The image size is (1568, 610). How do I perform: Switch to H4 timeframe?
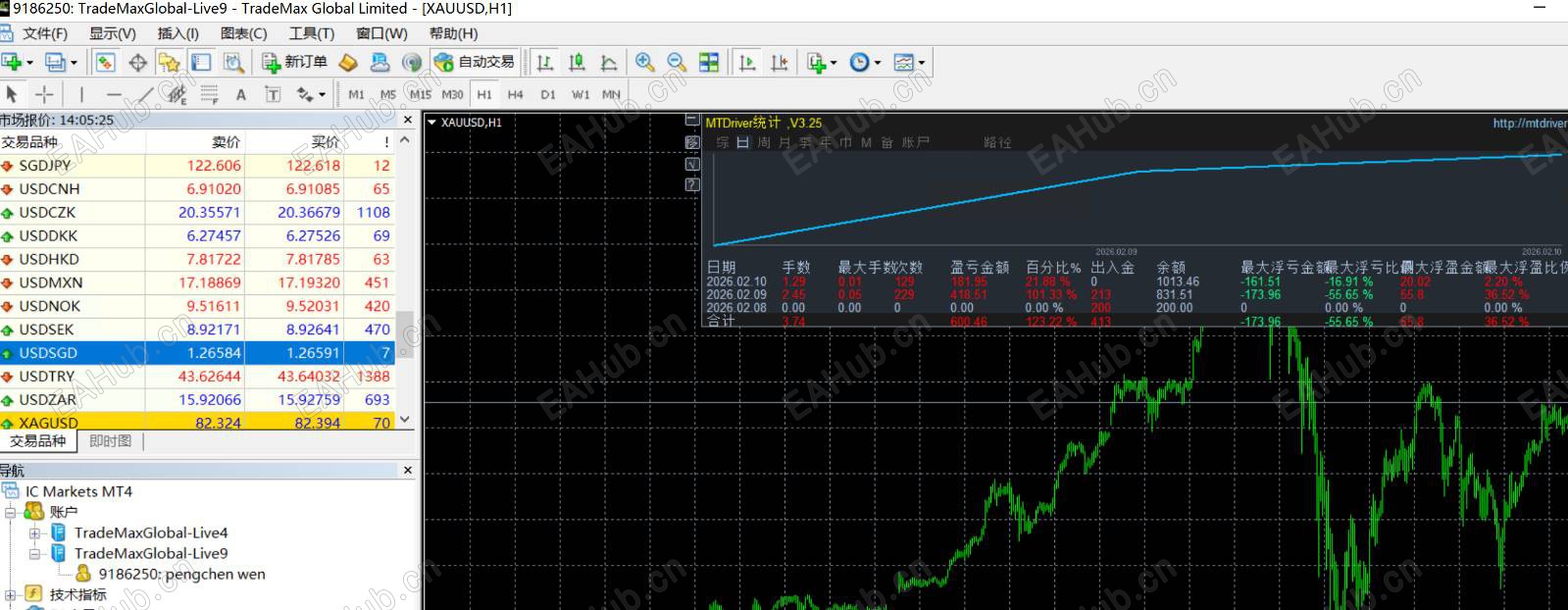[516, 94]
